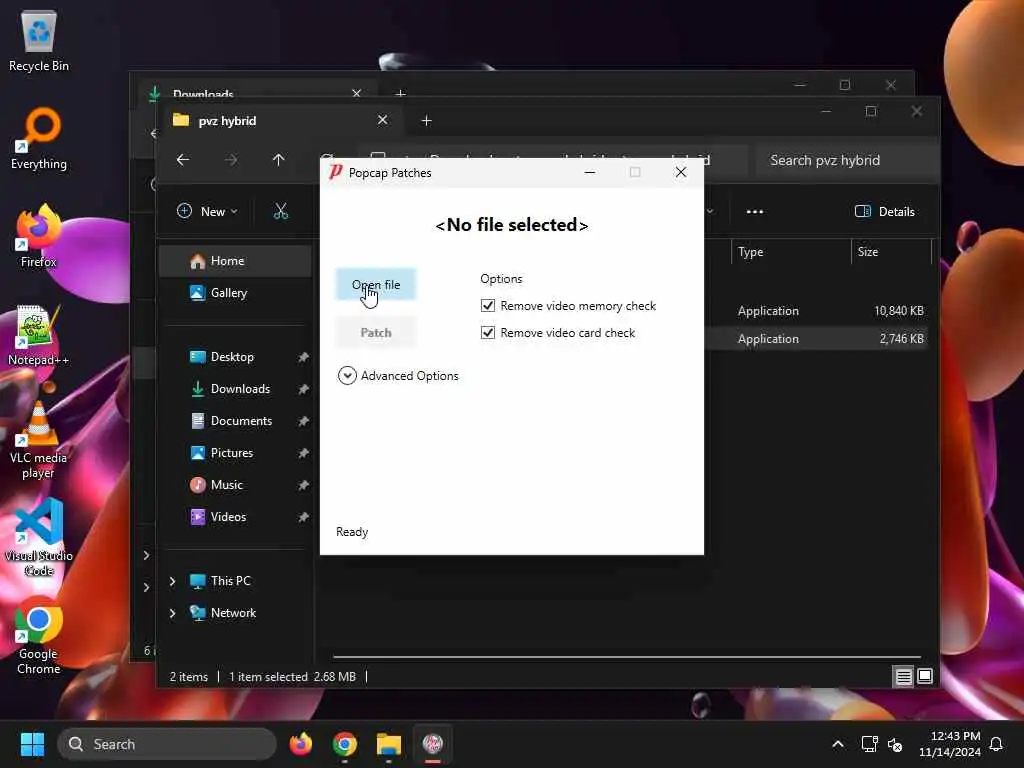Click Popcap Patches taskbar icon
Image resolution: width=1024 pixels, height=768 pixels.
432,744
